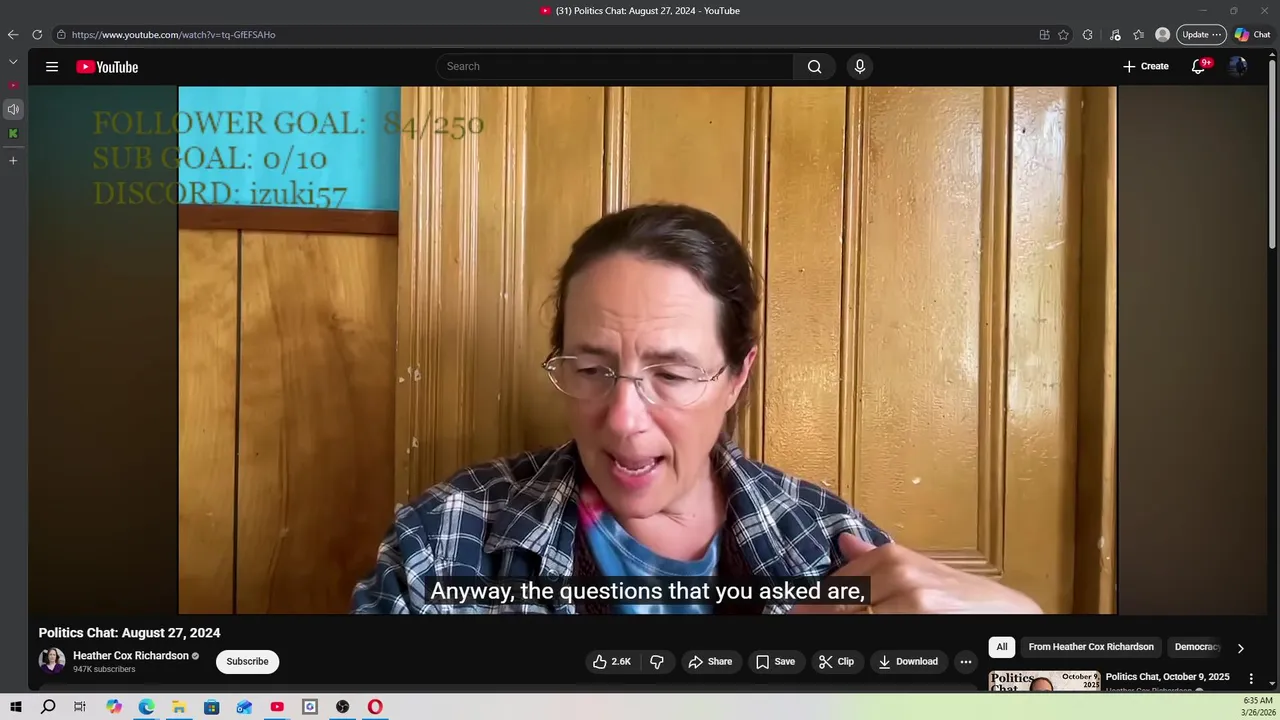Open the Create menu
Viewport: 1280px width, 720px height.
(x=1145, y=66)
